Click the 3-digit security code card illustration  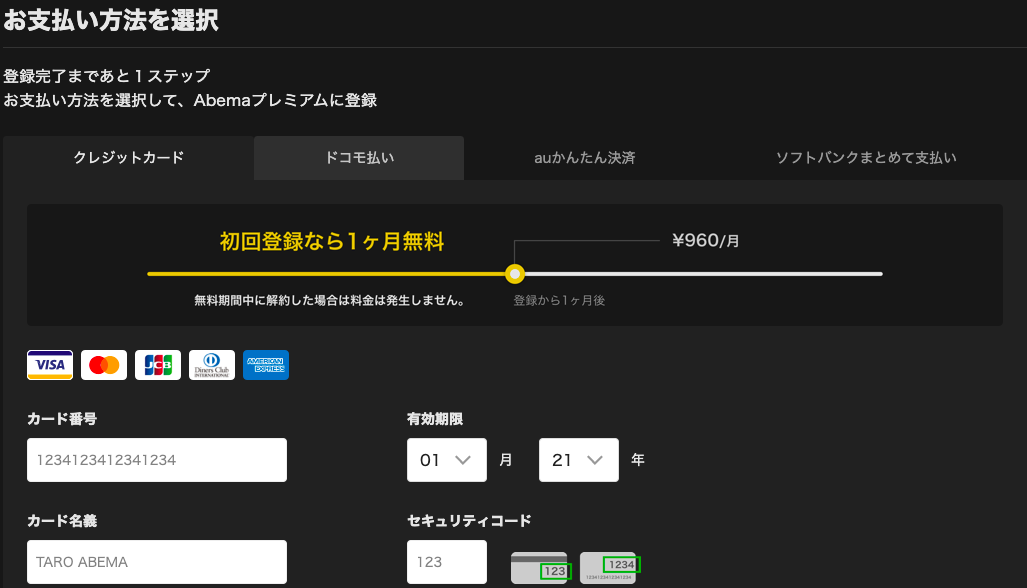pos(540,567)
